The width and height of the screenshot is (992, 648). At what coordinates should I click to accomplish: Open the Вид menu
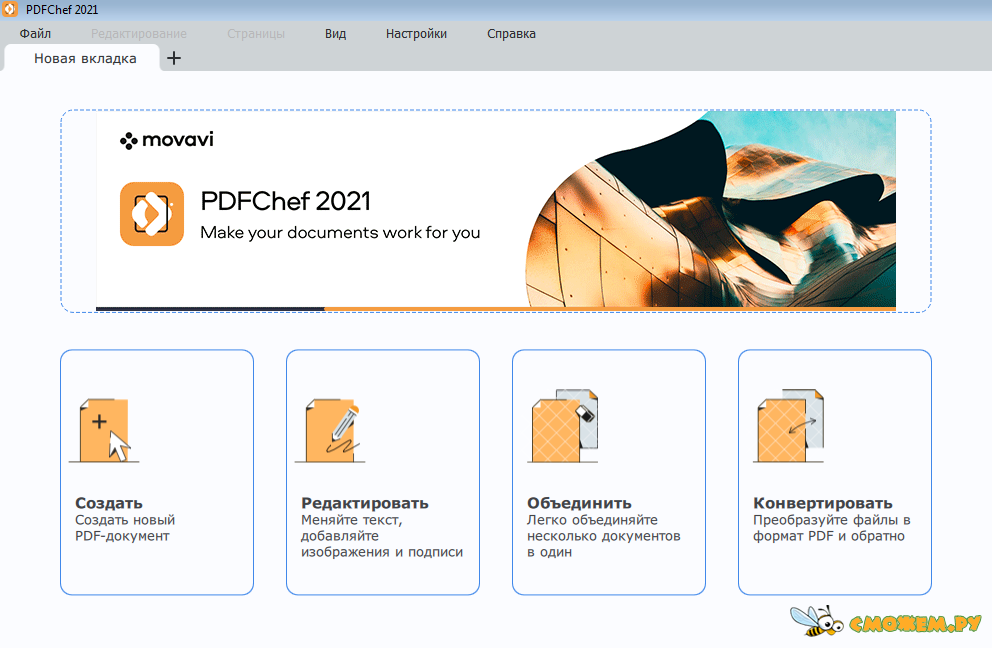point(335,34)
